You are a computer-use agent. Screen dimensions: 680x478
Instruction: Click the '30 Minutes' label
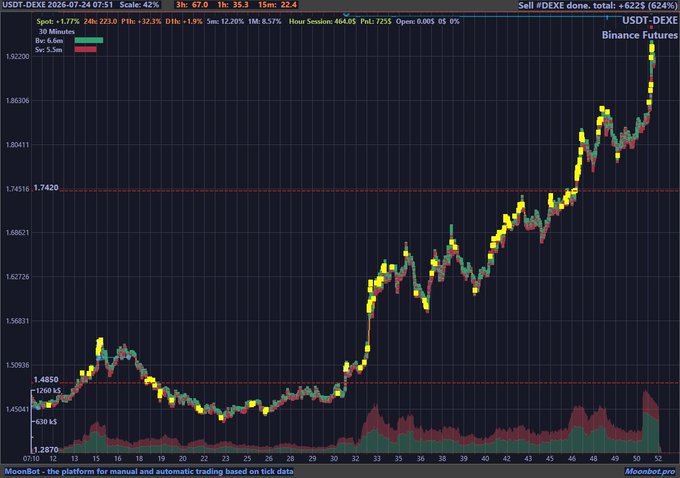[56, 32]
